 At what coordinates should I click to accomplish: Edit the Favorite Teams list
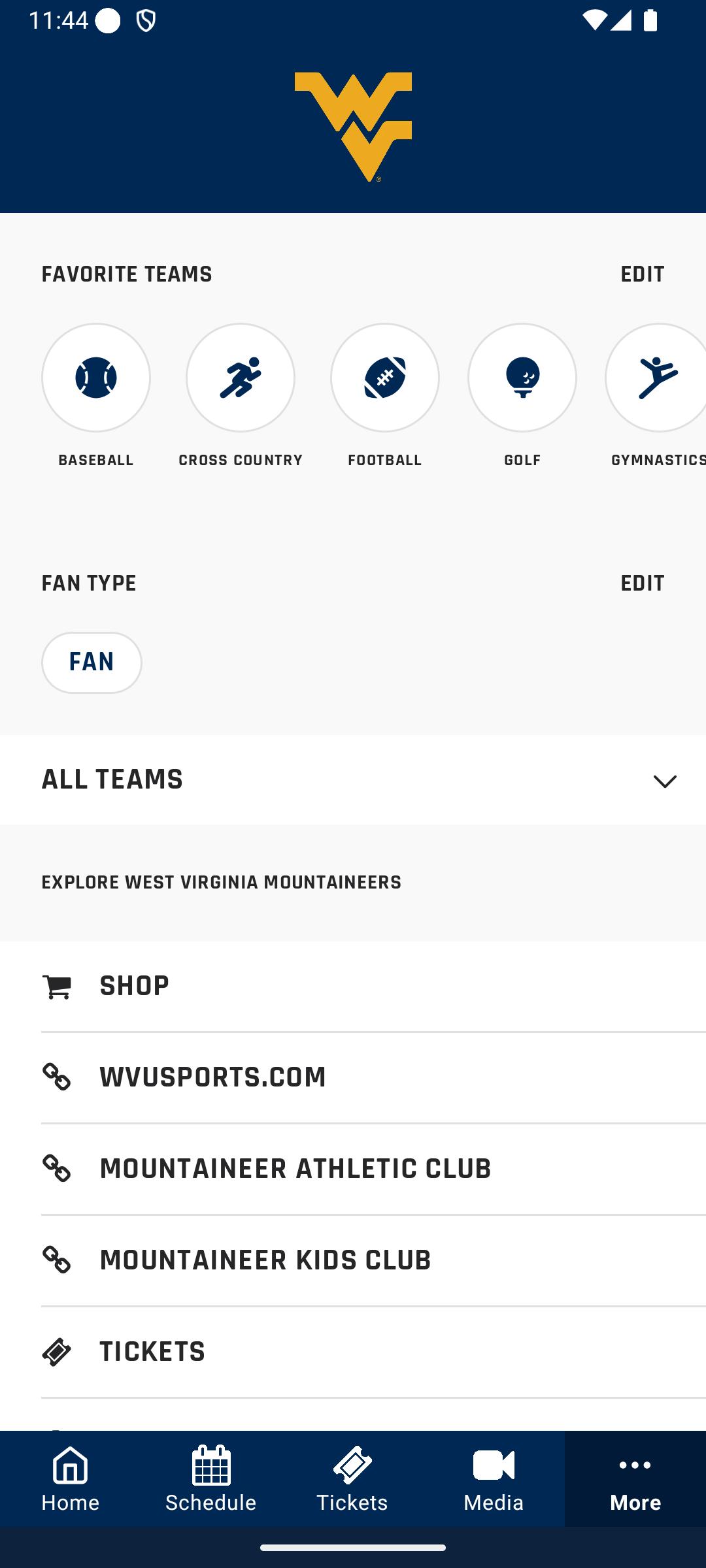pyautogui.click(x=642, y=274)
